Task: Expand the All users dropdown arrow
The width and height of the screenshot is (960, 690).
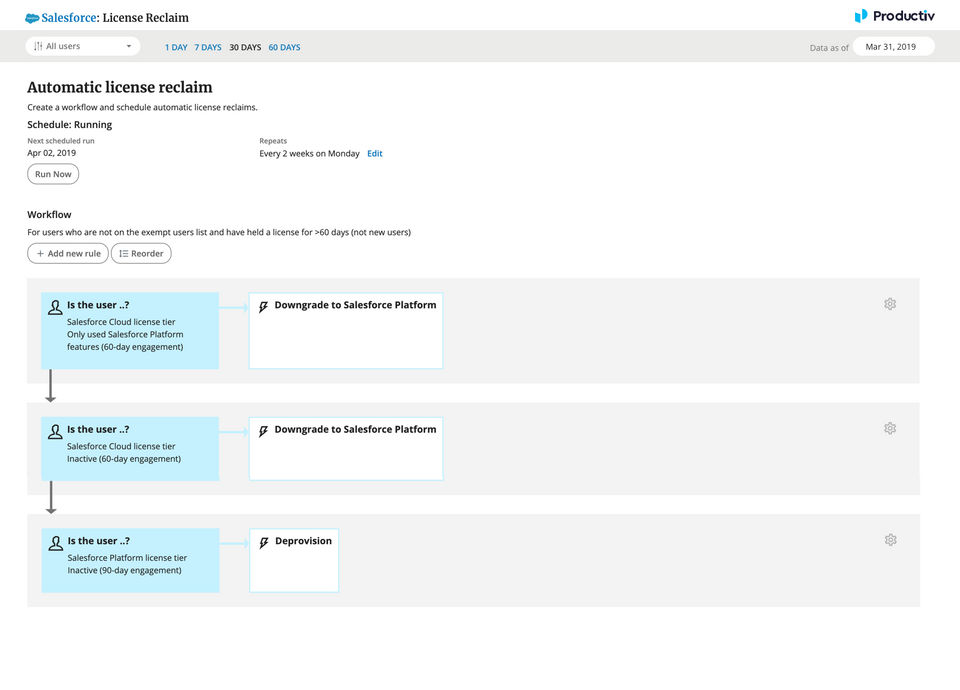Action: (129, 46)
